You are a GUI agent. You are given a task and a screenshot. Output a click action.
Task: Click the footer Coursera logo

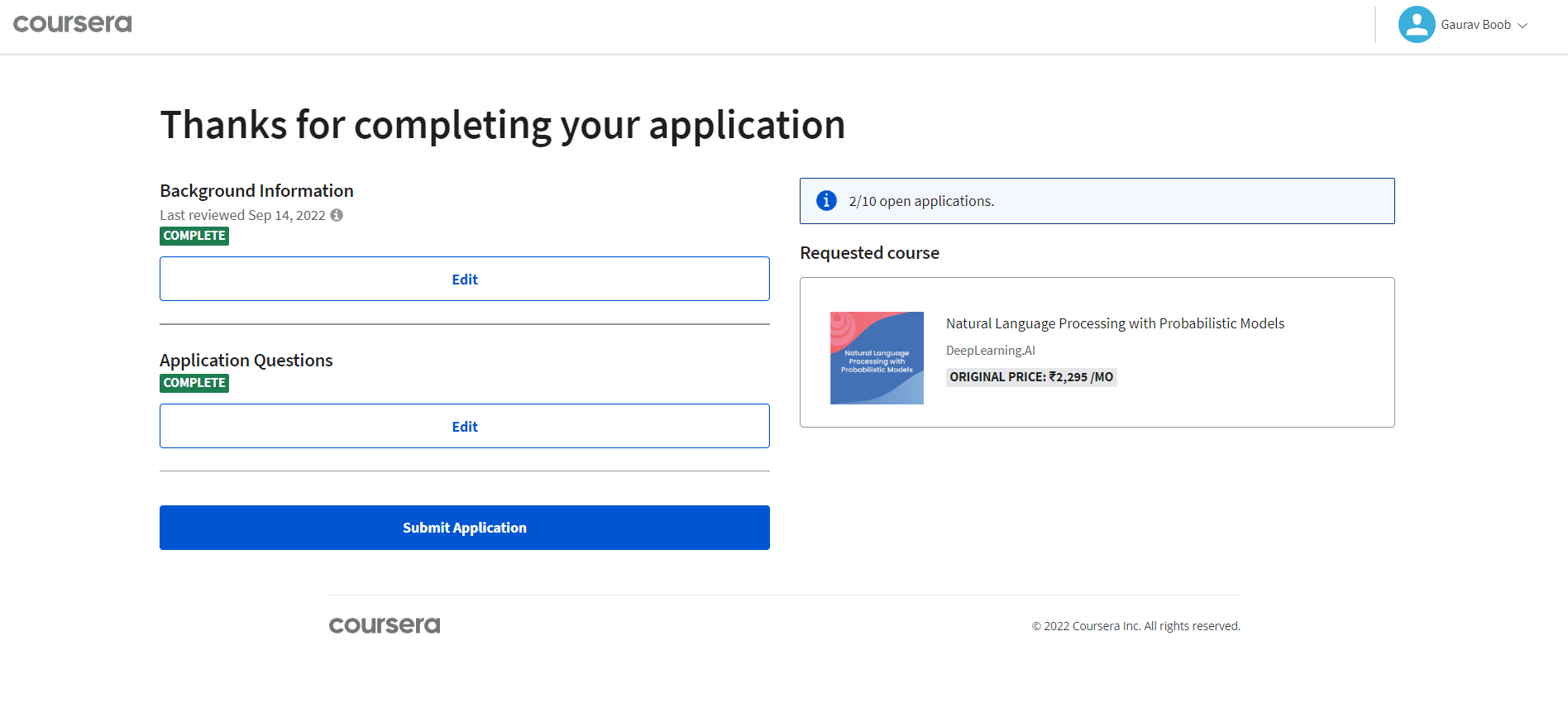coord(385,625)
